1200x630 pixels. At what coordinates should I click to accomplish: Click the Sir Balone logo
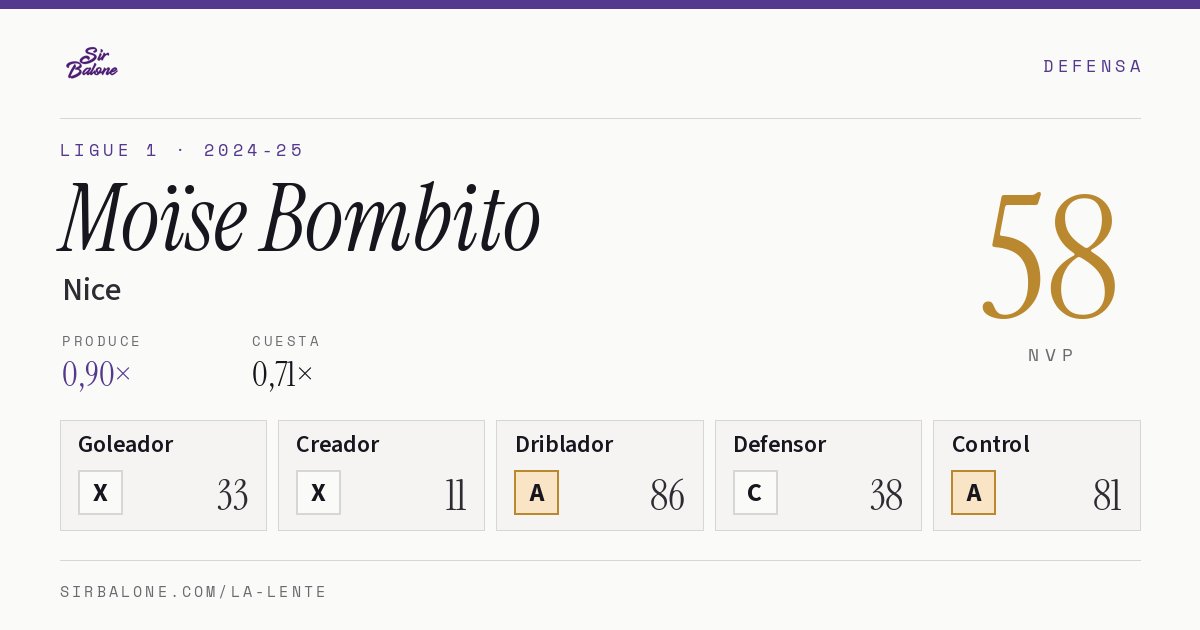92,63
